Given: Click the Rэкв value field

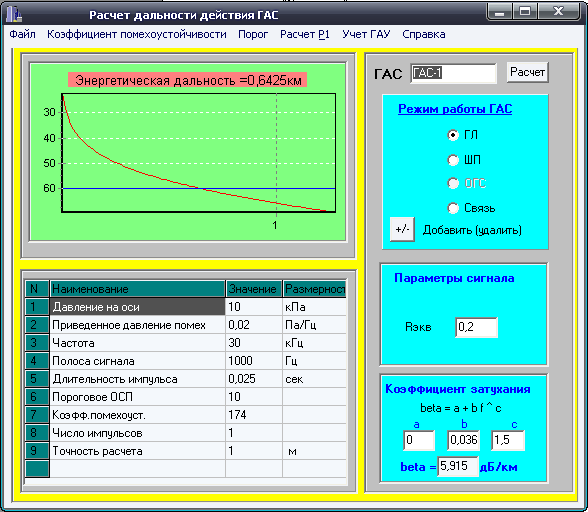Looking at the screenshot, I should click(476, 327).
